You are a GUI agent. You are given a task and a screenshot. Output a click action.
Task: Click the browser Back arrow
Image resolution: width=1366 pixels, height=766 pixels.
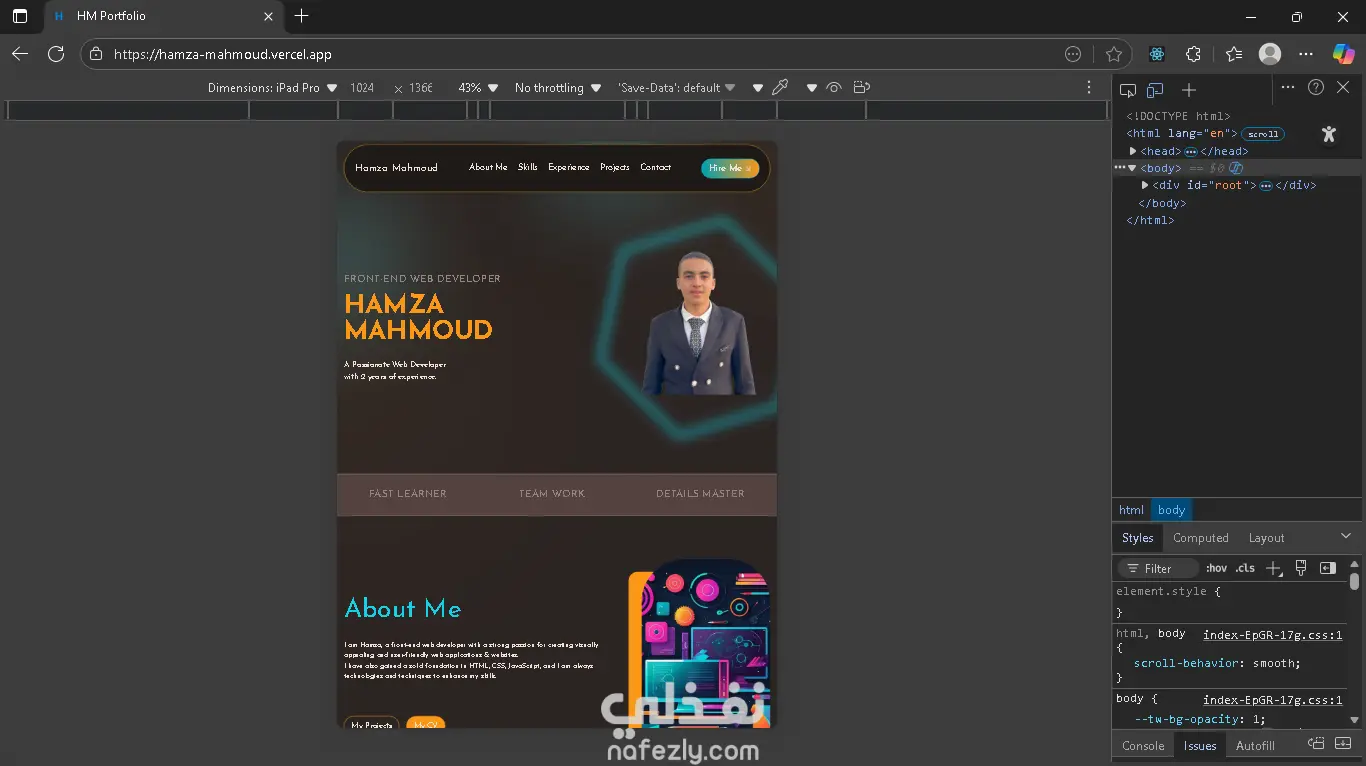pyautogui.click(x=20, y=54)
